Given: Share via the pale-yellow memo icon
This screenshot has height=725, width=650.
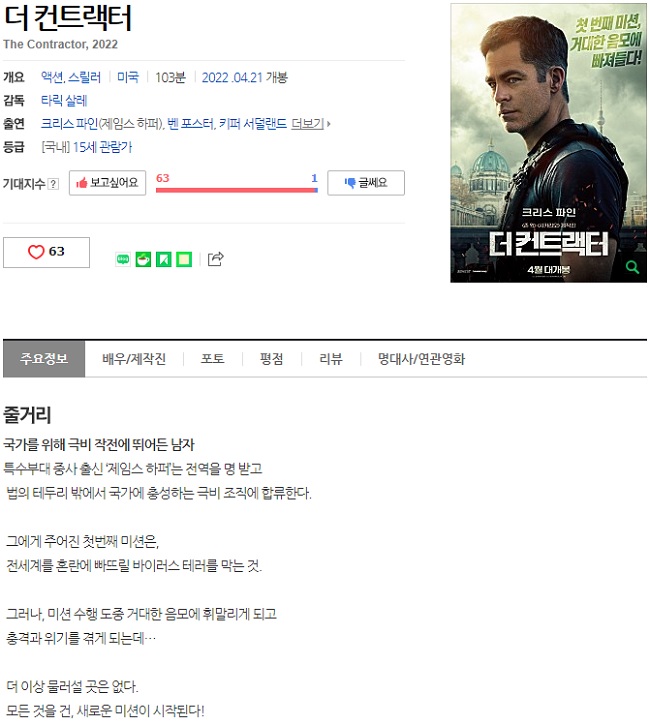Looking at the screenshot, I should tap(184, 259).
